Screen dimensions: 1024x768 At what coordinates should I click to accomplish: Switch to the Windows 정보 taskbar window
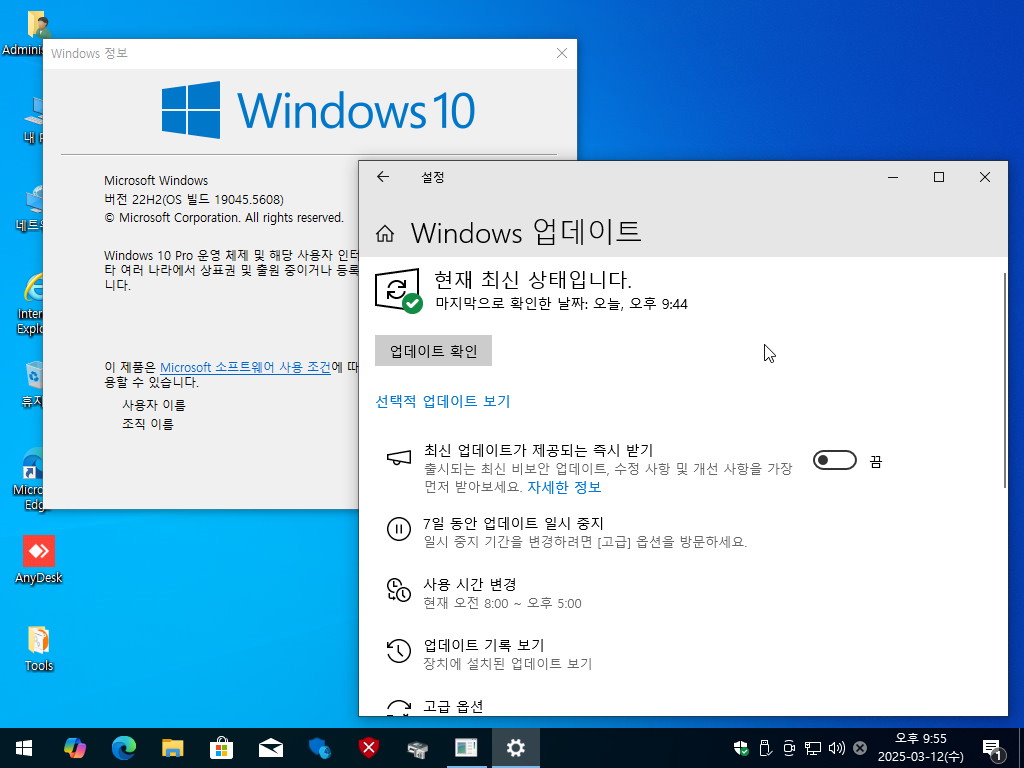tap(466, 748)
